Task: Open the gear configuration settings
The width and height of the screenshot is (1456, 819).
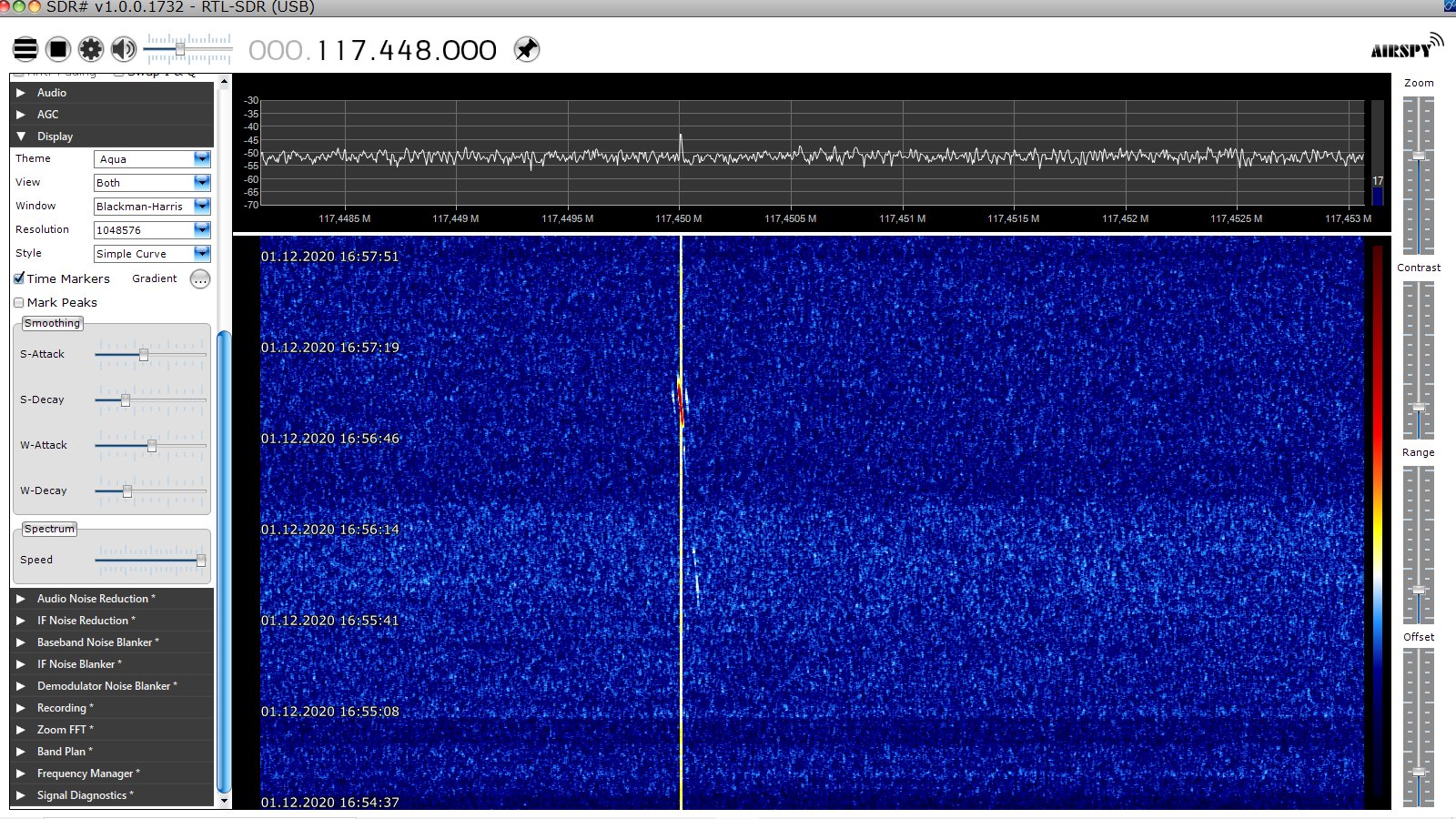Action: [91, 49]
